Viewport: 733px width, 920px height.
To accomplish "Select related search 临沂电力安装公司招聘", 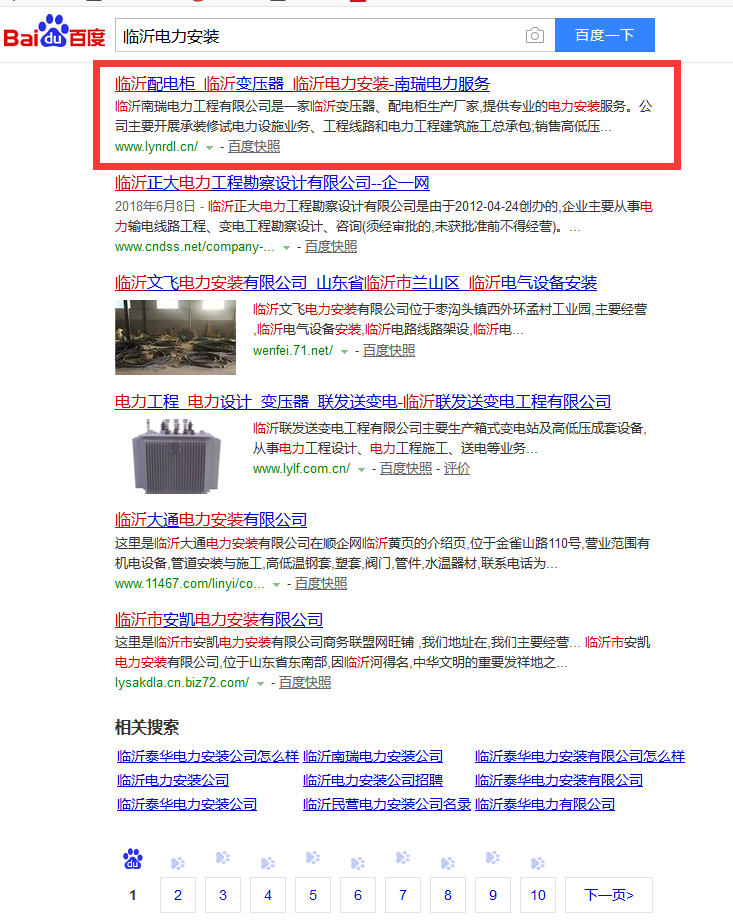I will pos(372,780).
